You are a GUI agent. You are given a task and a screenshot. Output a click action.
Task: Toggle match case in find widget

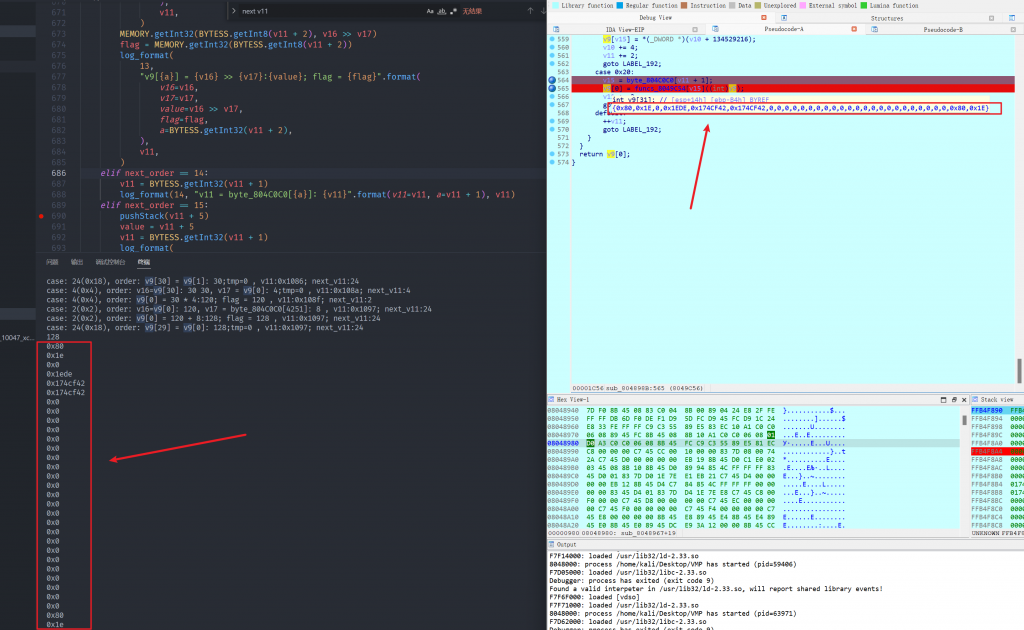pos(431,11)
